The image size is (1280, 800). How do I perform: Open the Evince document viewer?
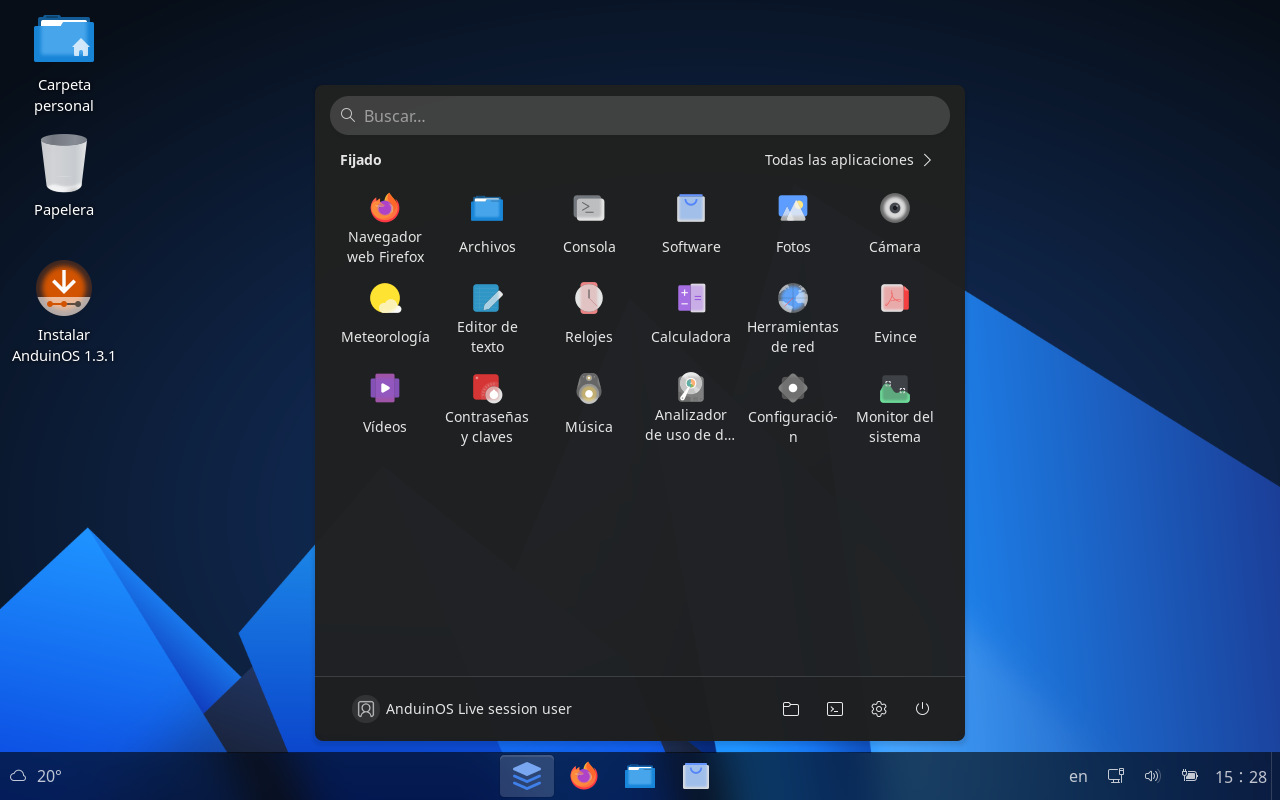[894, 315]
